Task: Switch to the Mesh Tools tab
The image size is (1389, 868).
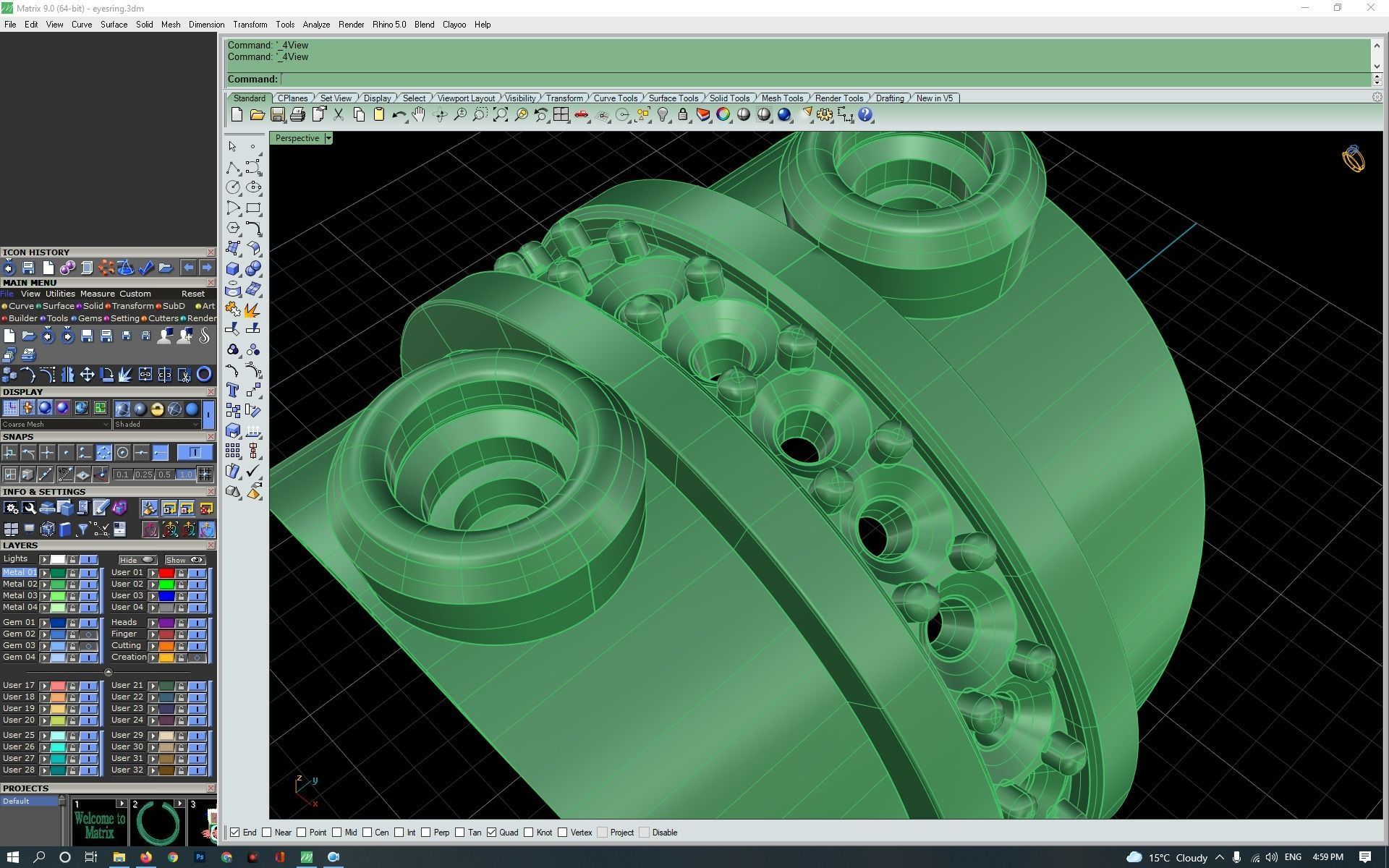Action: point(781,98)
